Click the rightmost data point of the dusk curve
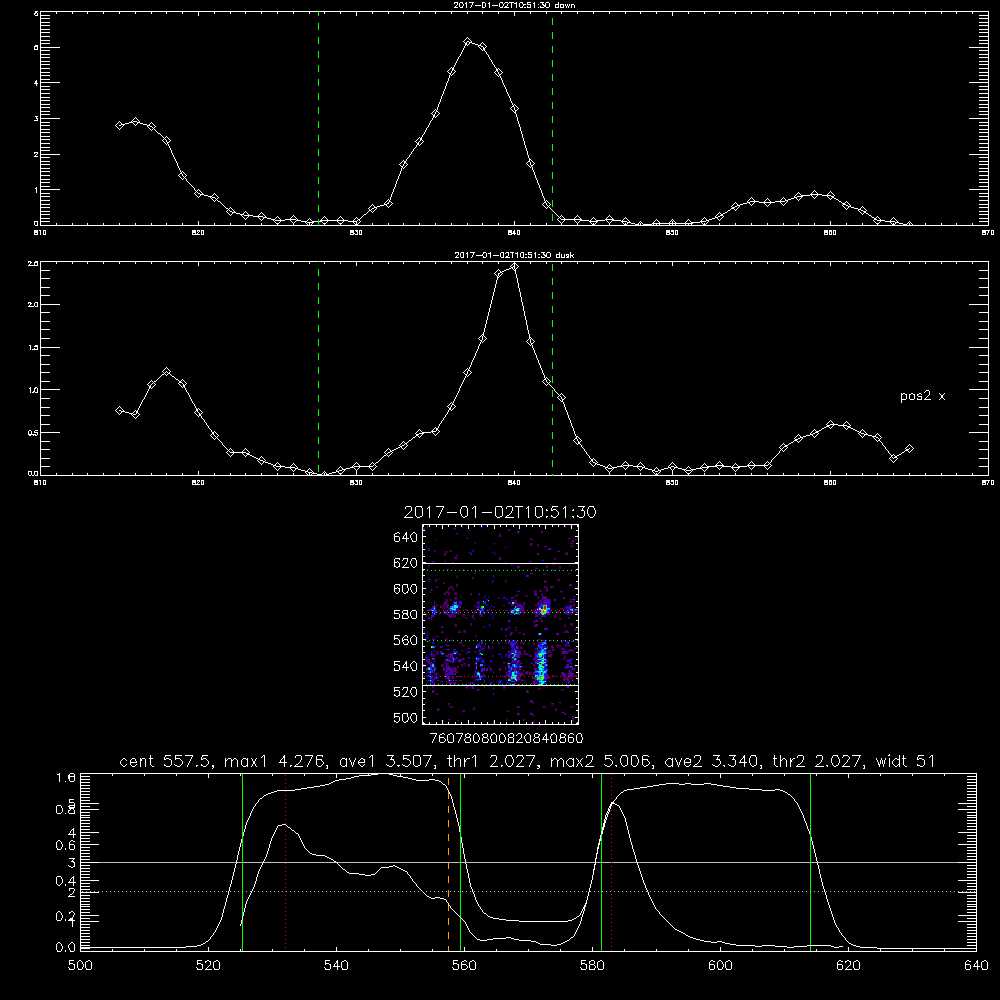1000x1000 pixels. [909, 449]
